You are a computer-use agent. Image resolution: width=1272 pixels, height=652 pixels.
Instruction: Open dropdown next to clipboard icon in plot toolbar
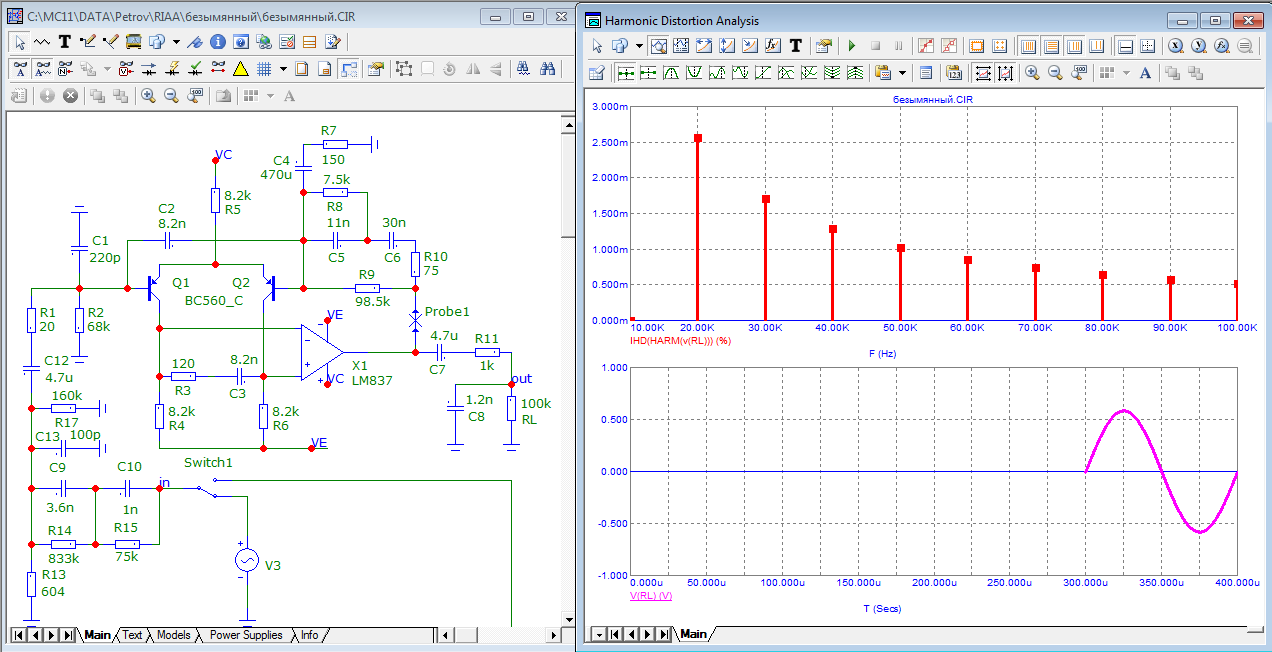pos(903,73)
